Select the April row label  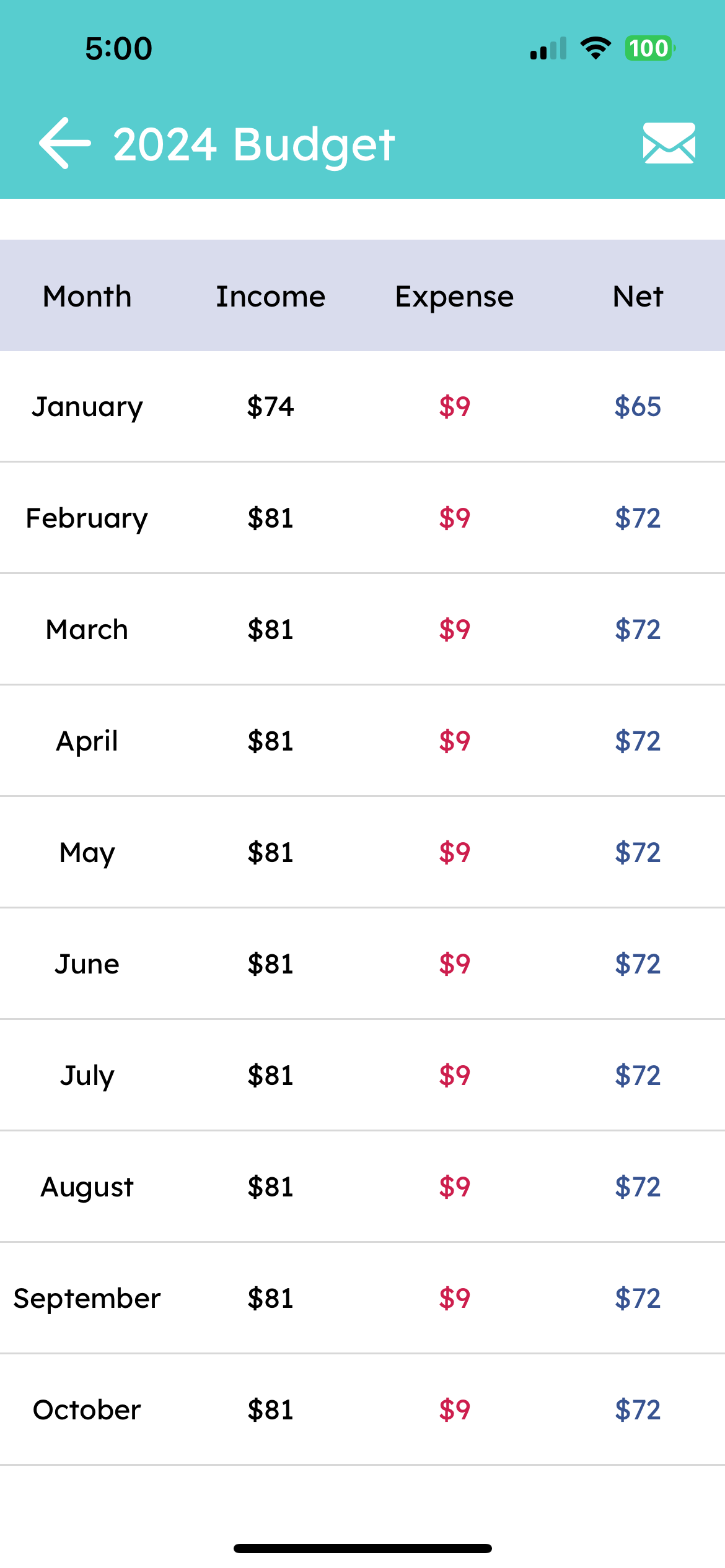[87, 741]
